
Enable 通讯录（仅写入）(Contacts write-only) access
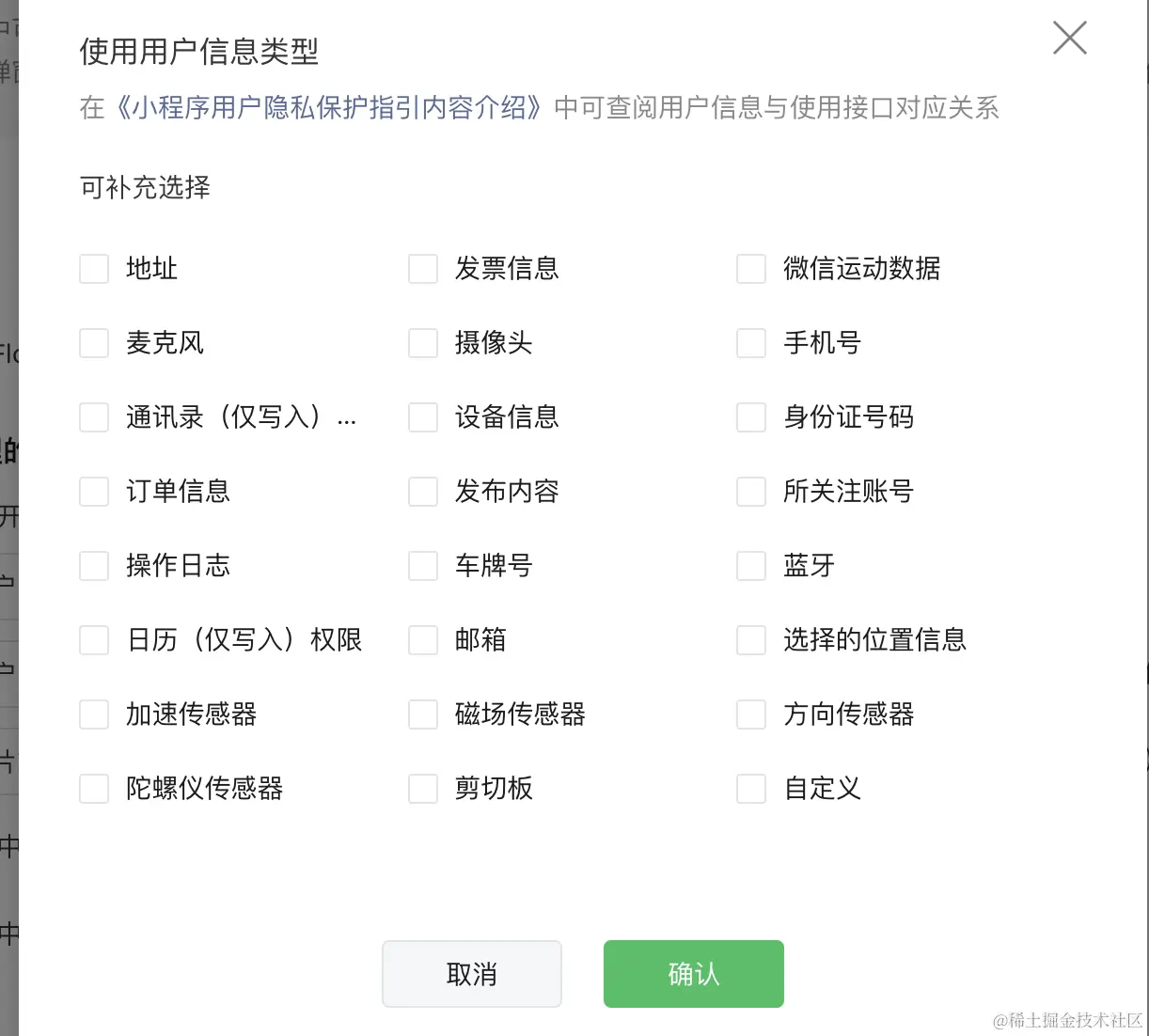click(94, 417)
